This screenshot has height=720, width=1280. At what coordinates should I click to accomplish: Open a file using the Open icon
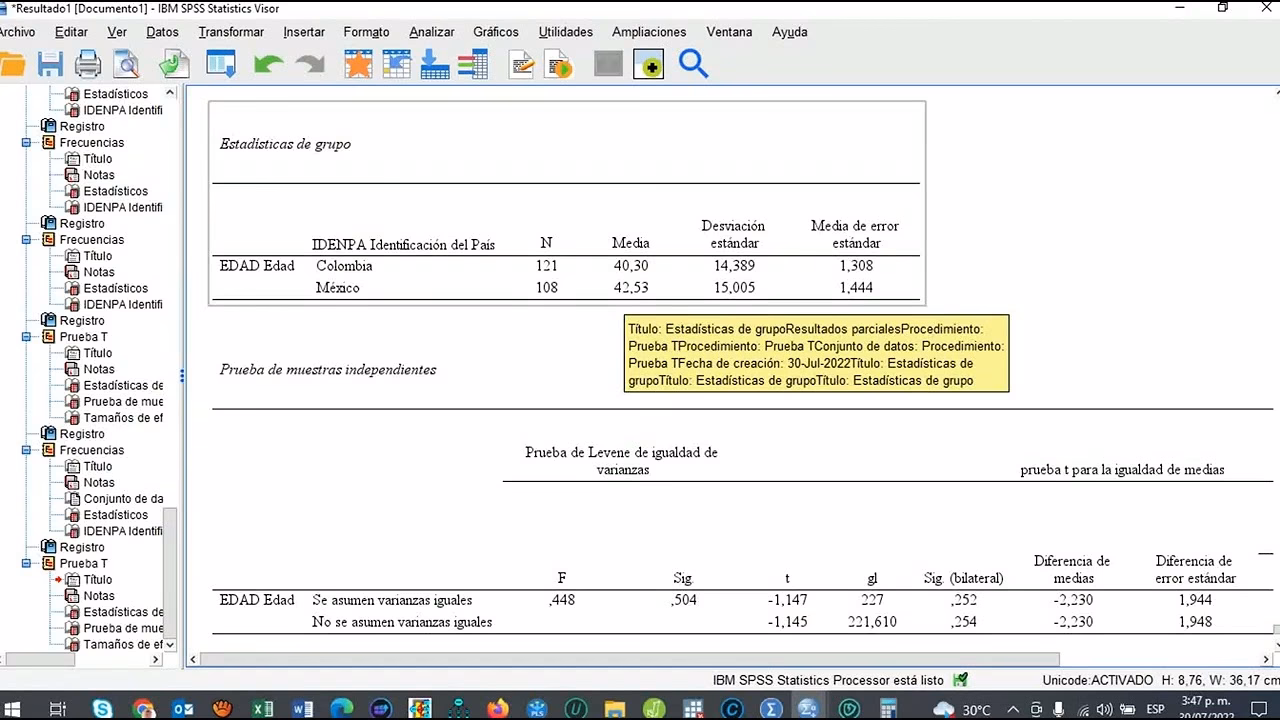pos(14,64)
